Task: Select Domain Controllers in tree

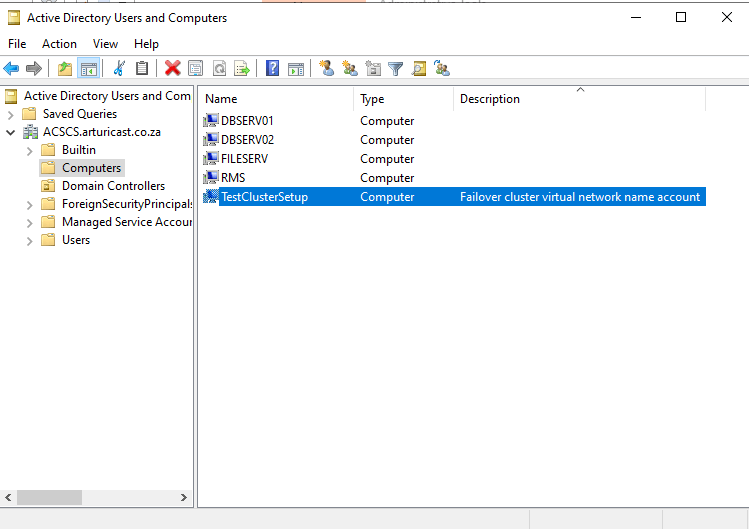Action: (113, 186)
